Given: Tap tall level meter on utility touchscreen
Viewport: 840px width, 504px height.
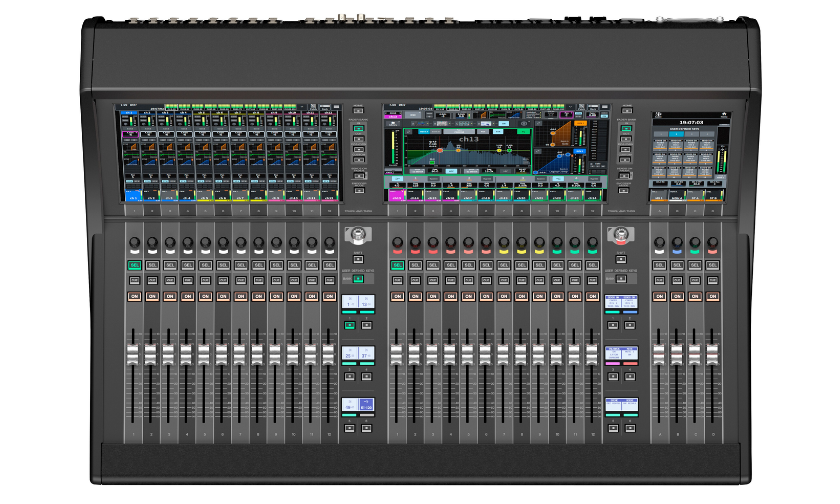Looking at the screenshot, I should [x=721, y=160].
